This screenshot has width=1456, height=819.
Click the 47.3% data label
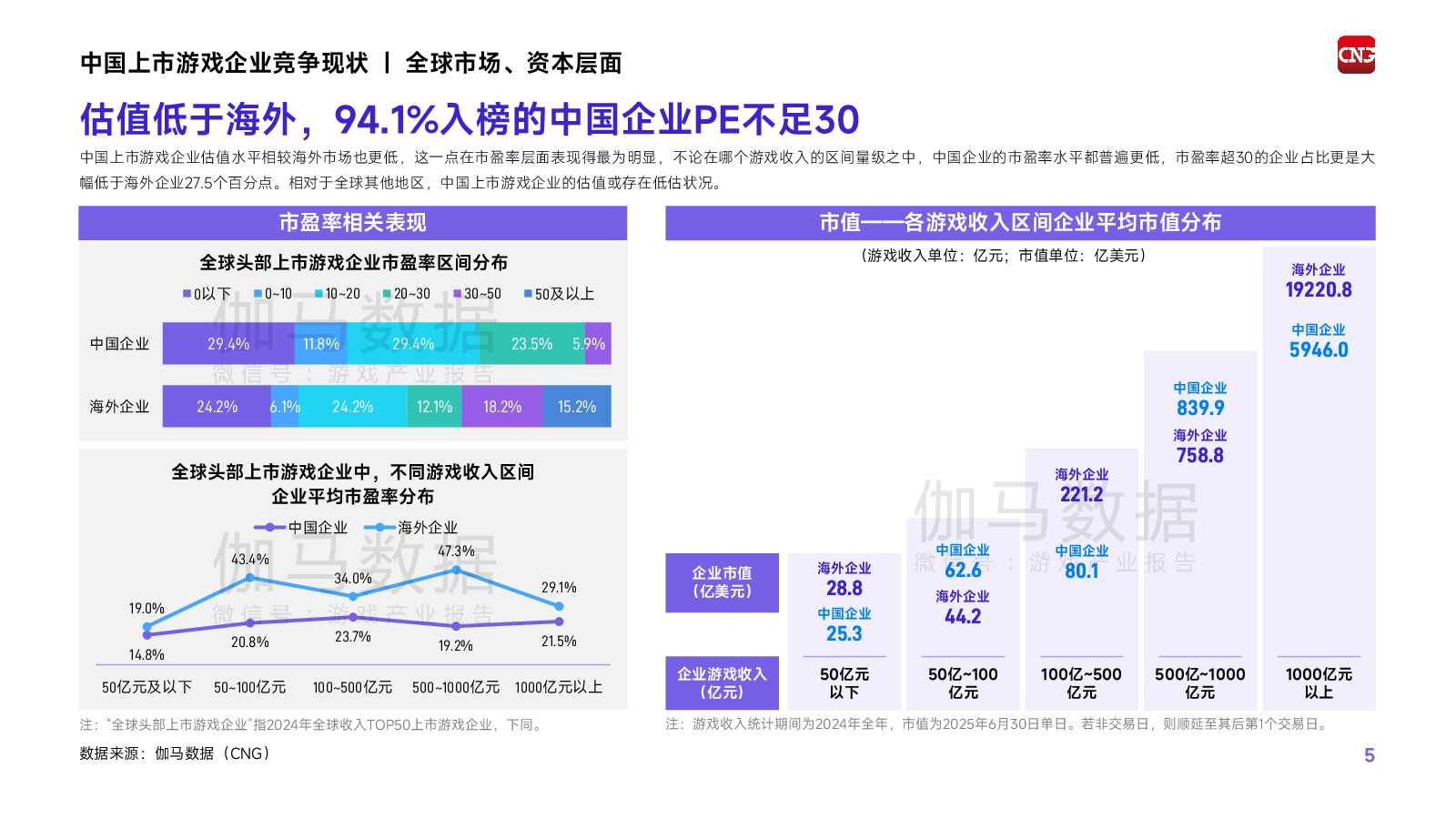click(456, 551)
